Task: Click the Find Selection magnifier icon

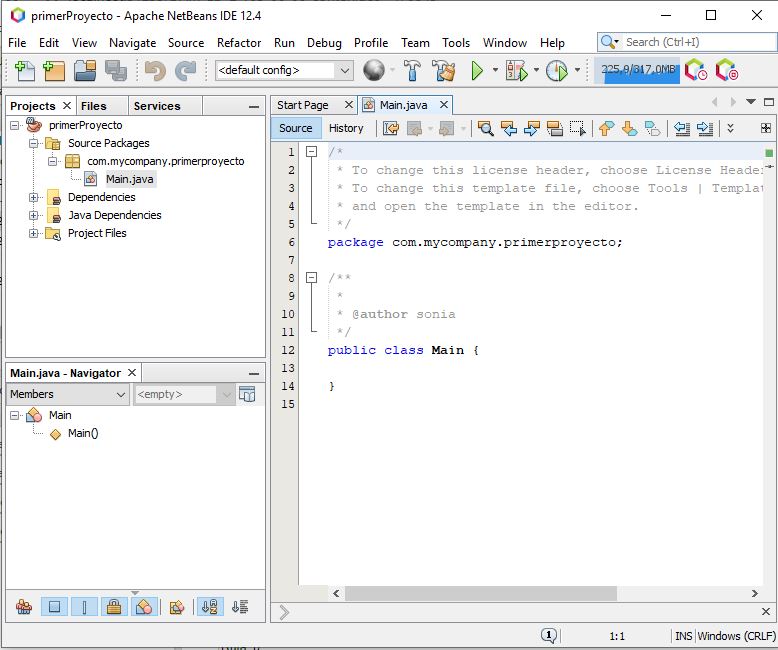Action: [485, 129]
